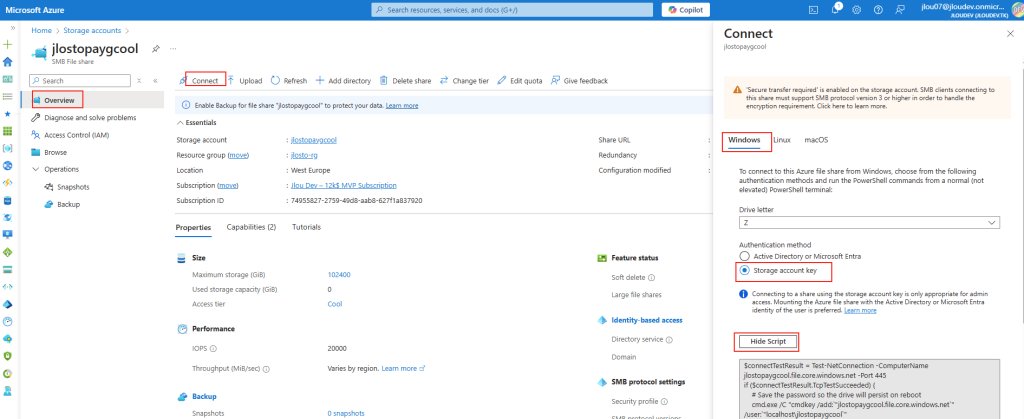1024x419 pixels.
Task: Open the jlosto-rg resource group link
Action: tap(305, 155)
